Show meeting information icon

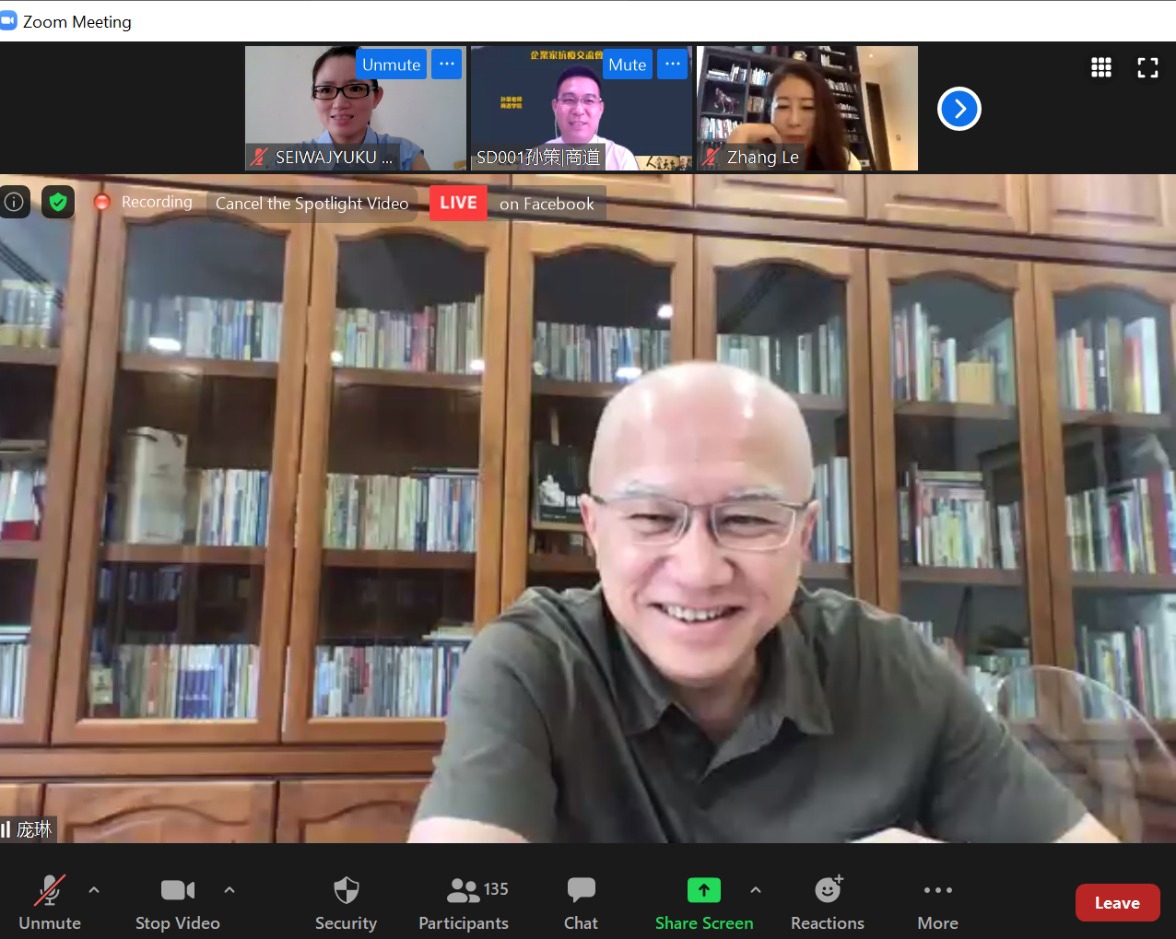[x=14, y=202]
